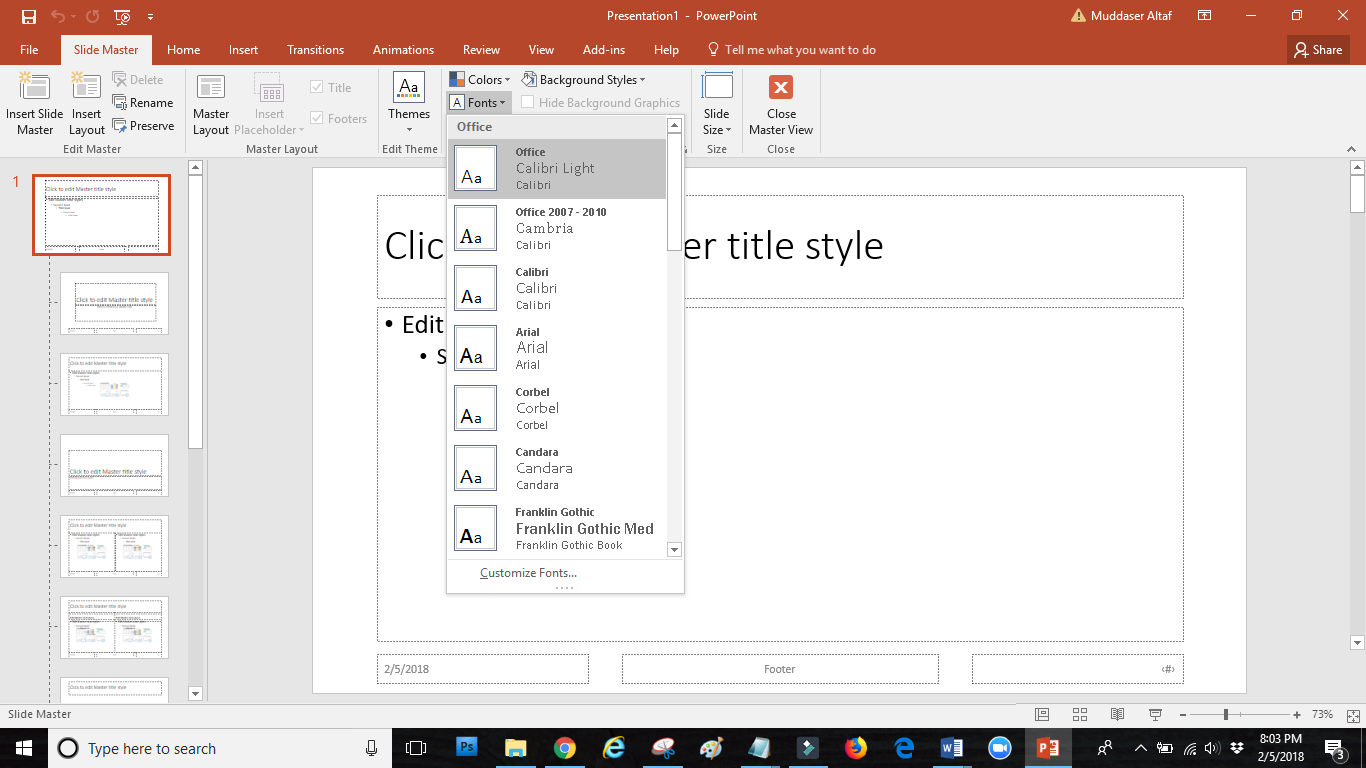1366x768 pixels.
Task: Select the two-content layout thumbnail
Action: (115, 546)
